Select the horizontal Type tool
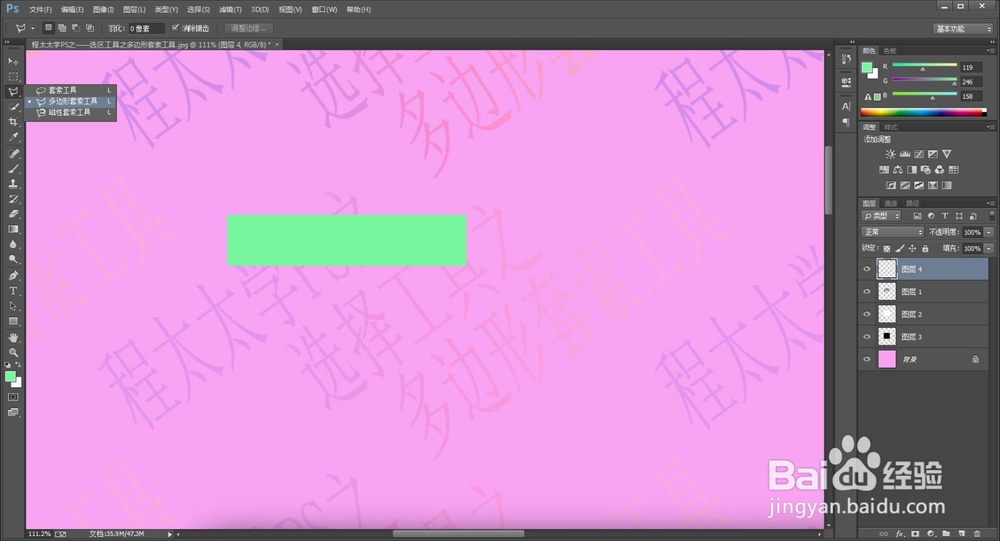 point(13,291)
